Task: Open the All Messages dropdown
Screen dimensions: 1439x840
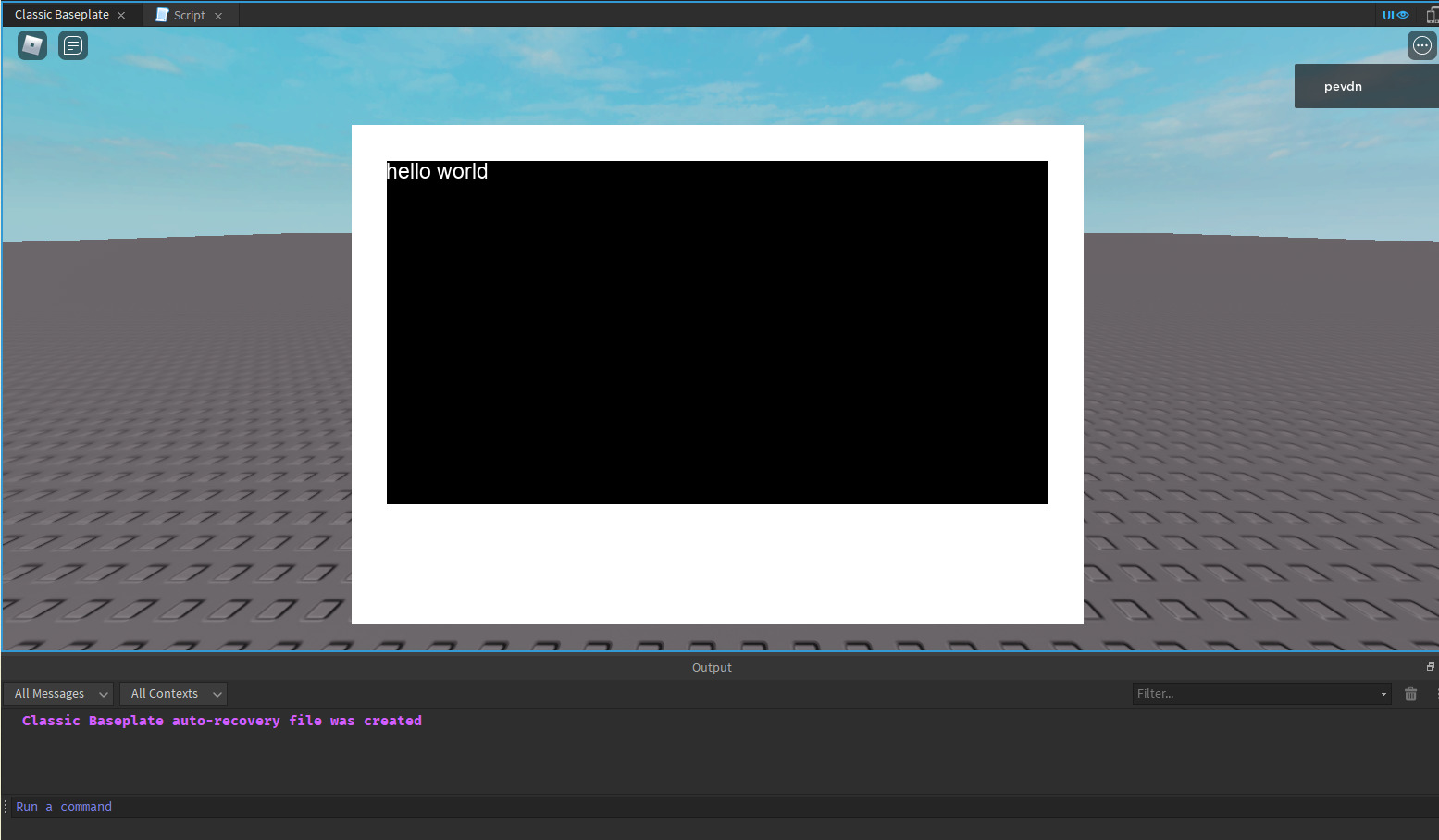Action: click(x=57, y=693)
